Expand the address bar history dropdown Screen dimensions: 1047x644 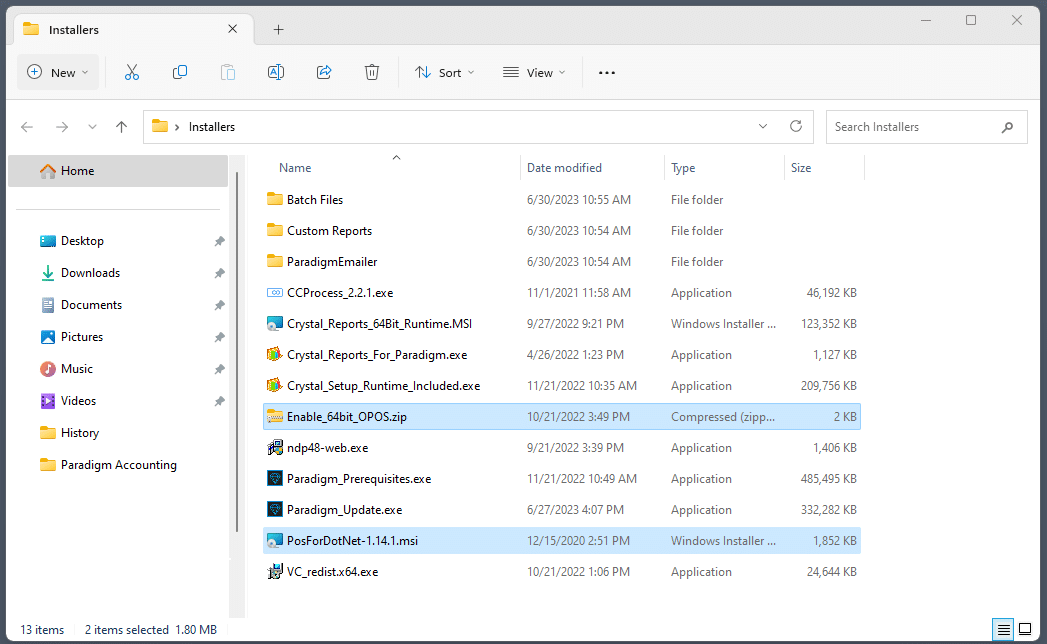coord(763,126)
